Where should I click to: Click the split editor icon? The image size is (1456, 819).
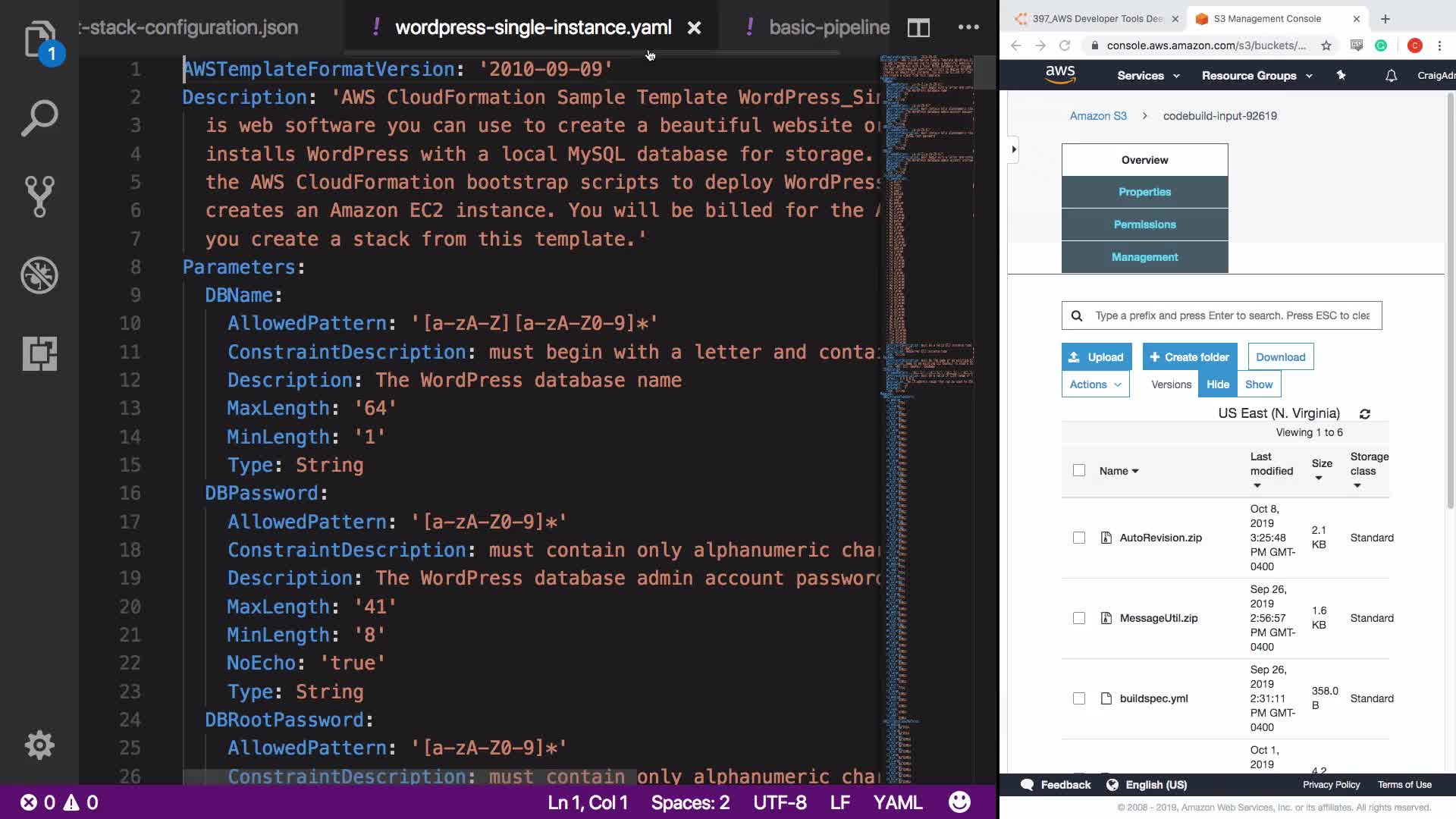coord(918,28)
